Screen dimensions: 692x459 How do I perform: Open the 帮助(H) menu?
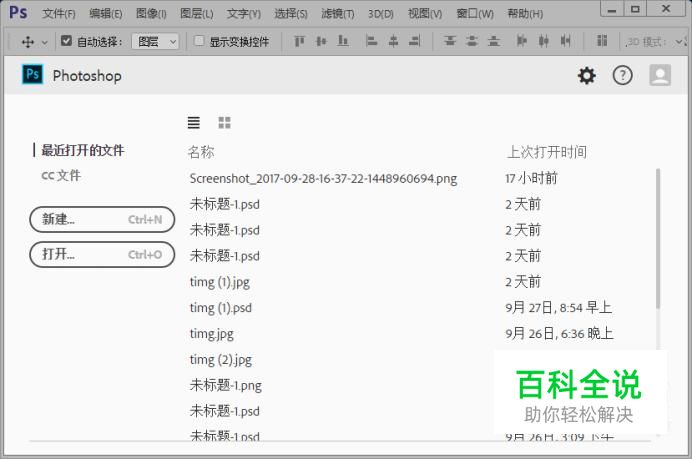click(x=525, y=14)
